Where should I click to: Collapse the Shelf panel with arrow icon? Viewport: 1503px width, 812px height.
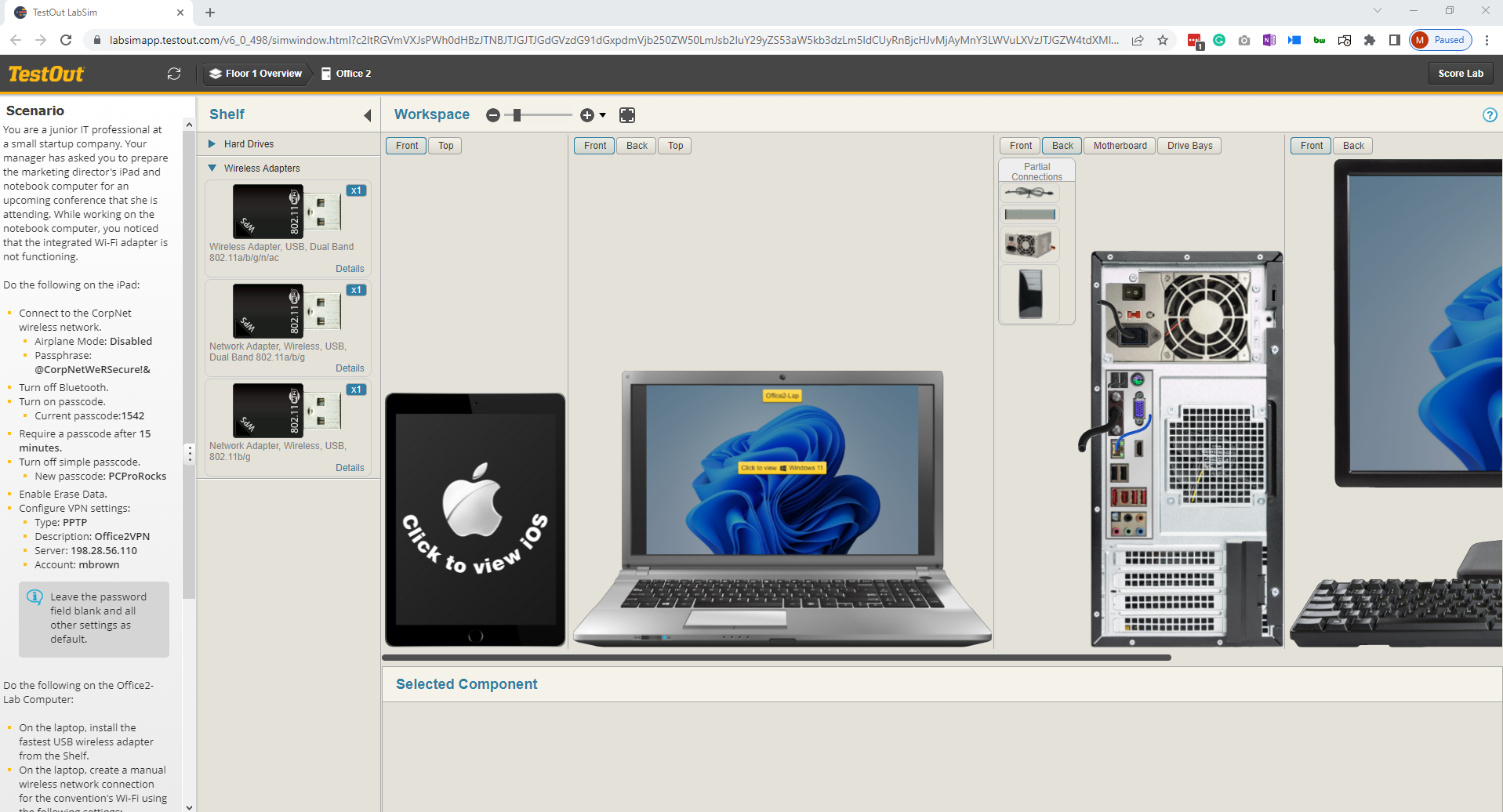367,115
